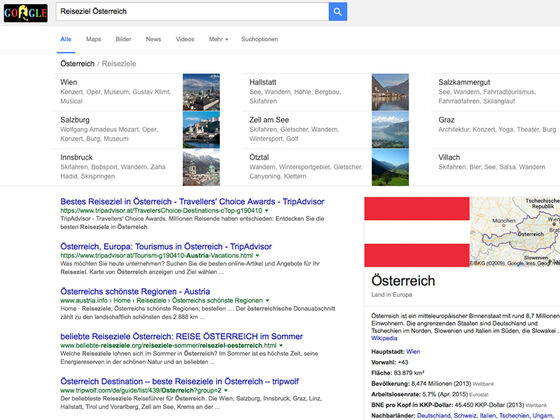Click the Fläche 83.879 km² fact row
560x420 pixels.
pos(398,373)
